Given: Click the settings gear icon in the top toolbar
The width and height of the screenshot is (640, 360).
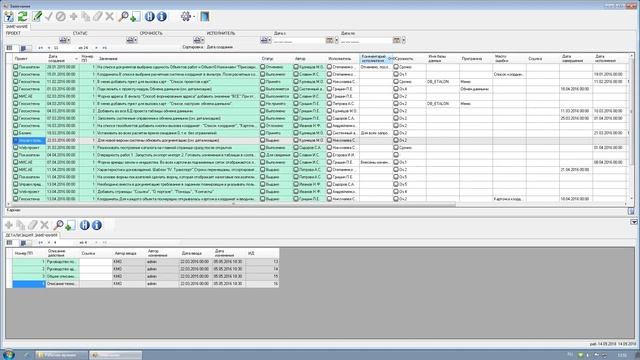Looking at the screenshot, I should (186, 16).
